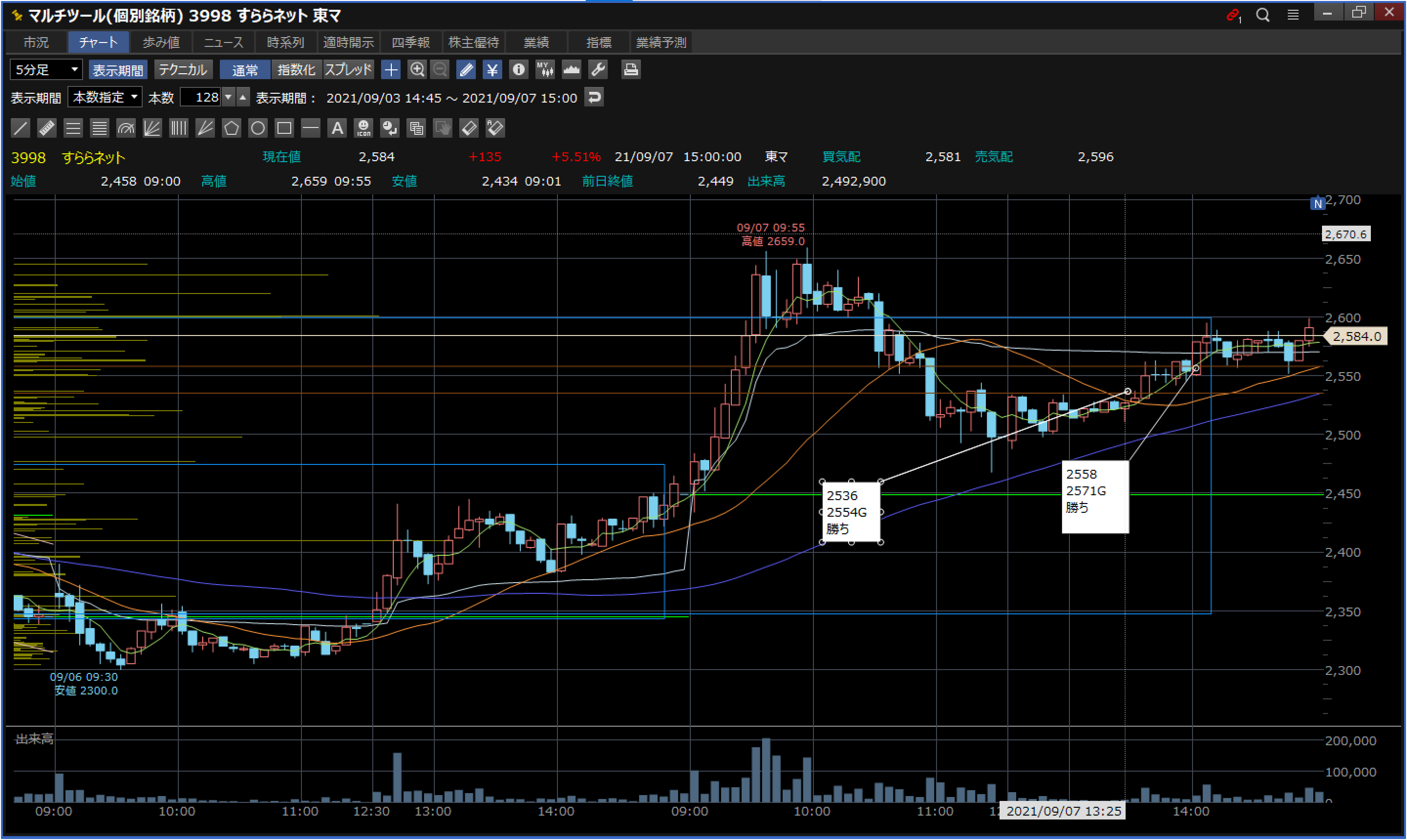Screen dimensions: 1407x840
Task: Print the chart using printer icon
Action: [x=630, y=70]
